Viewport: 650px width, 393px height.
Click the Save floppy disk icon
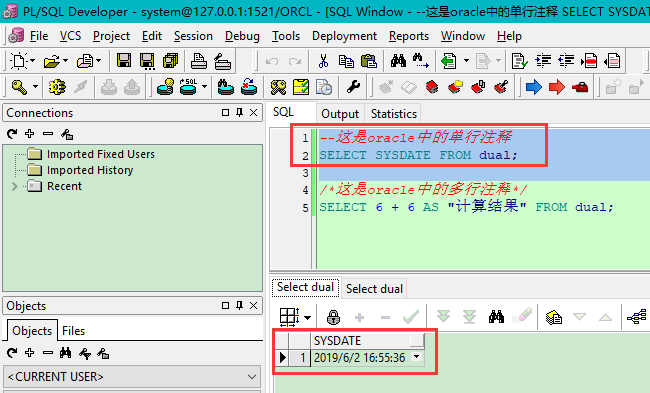click(124, 61)
